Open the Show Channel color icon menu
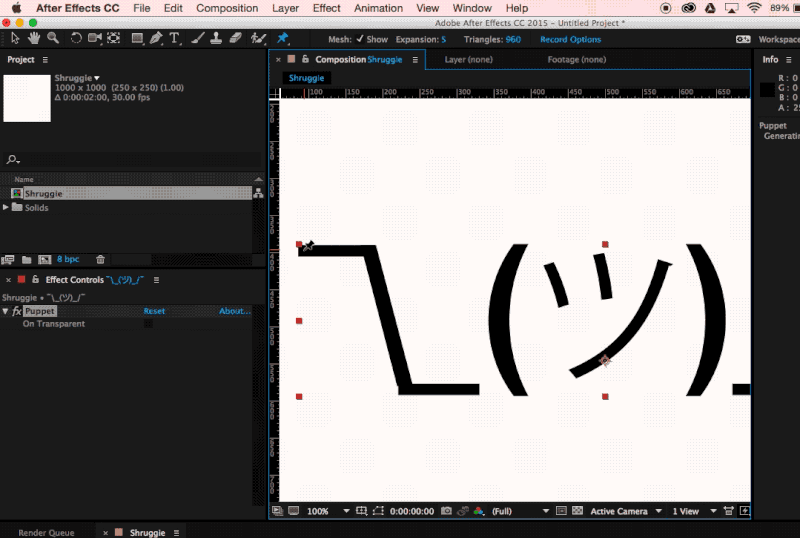800x538 pixels. pyautogui.click(x=479, y=511)
